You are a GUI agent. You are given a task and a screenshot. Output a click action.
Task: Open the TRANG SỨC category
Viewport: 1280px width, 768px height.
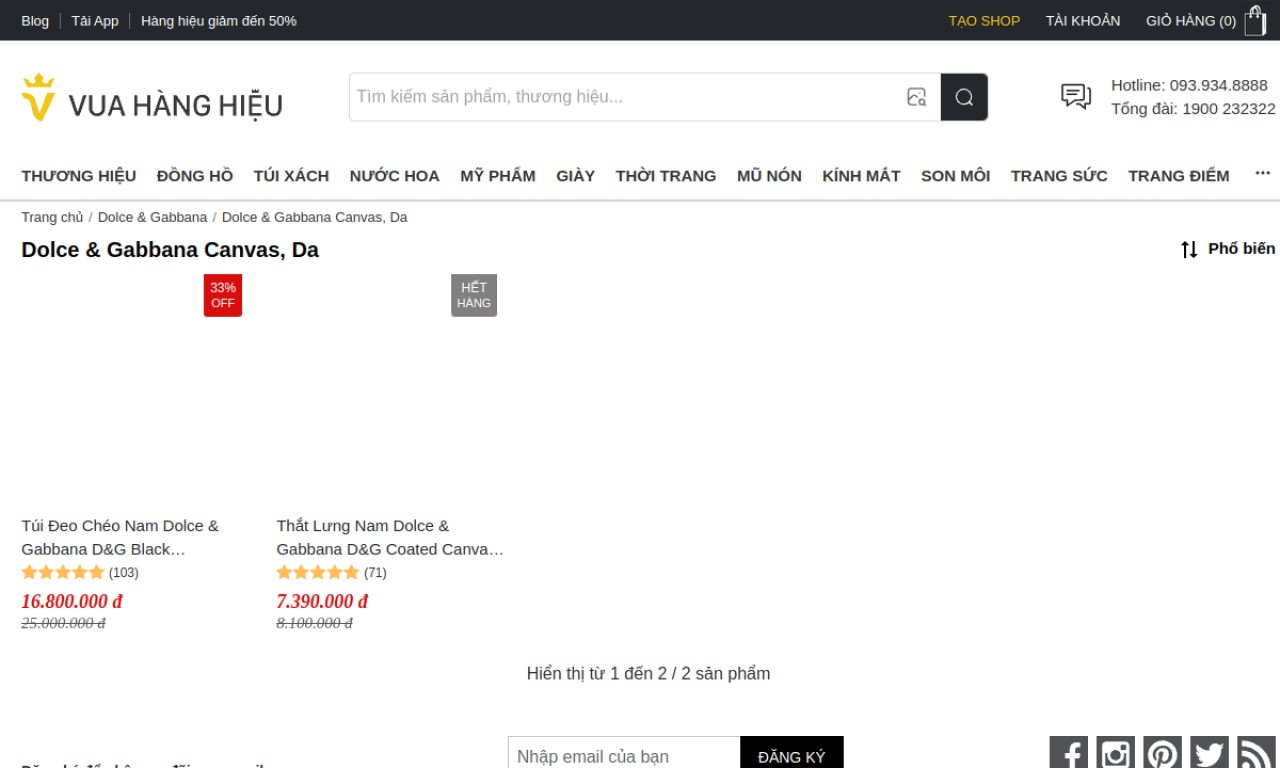(1059, 176)
